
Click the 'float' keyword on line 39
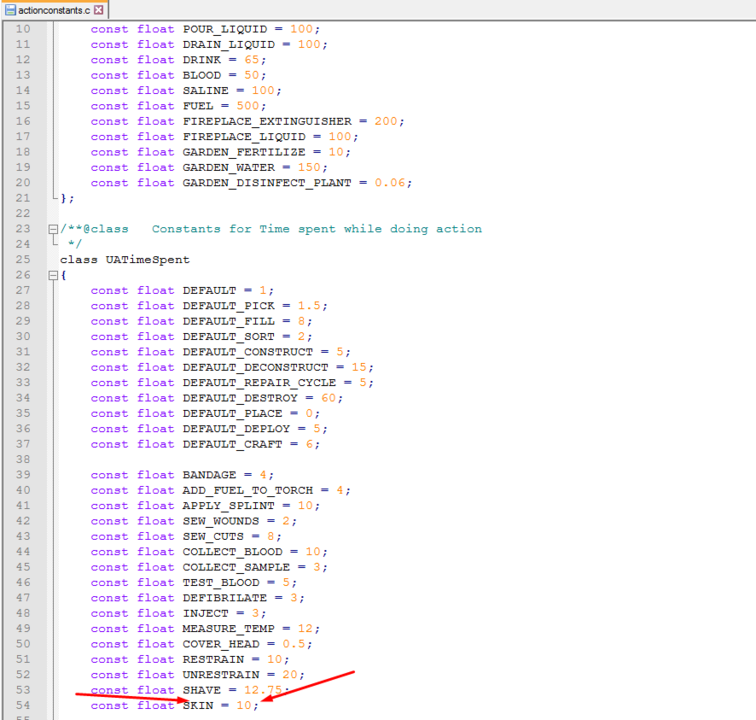click(155, 475)
